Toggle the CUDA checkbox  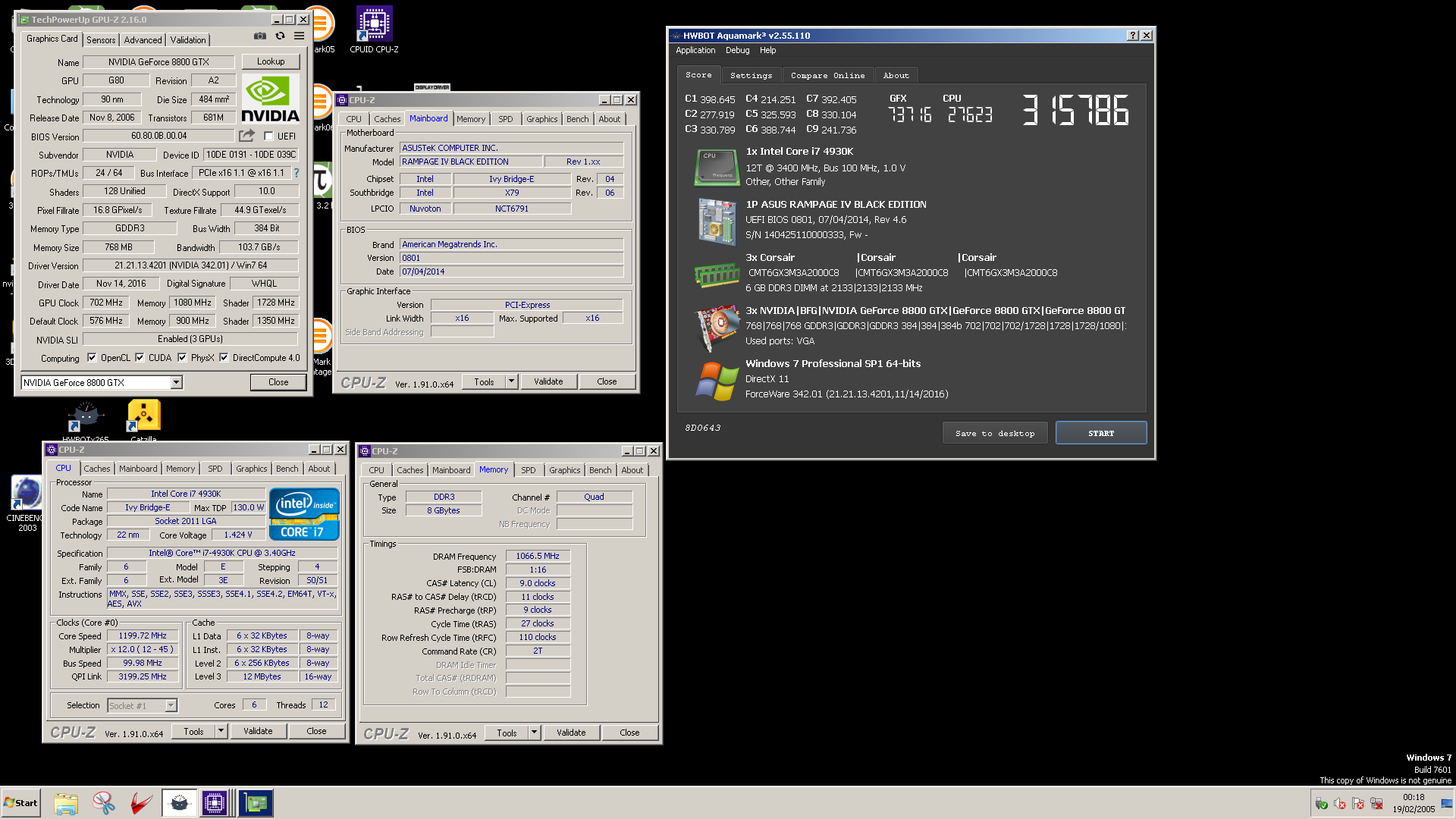pyautogui.click(x=140, y=358)
